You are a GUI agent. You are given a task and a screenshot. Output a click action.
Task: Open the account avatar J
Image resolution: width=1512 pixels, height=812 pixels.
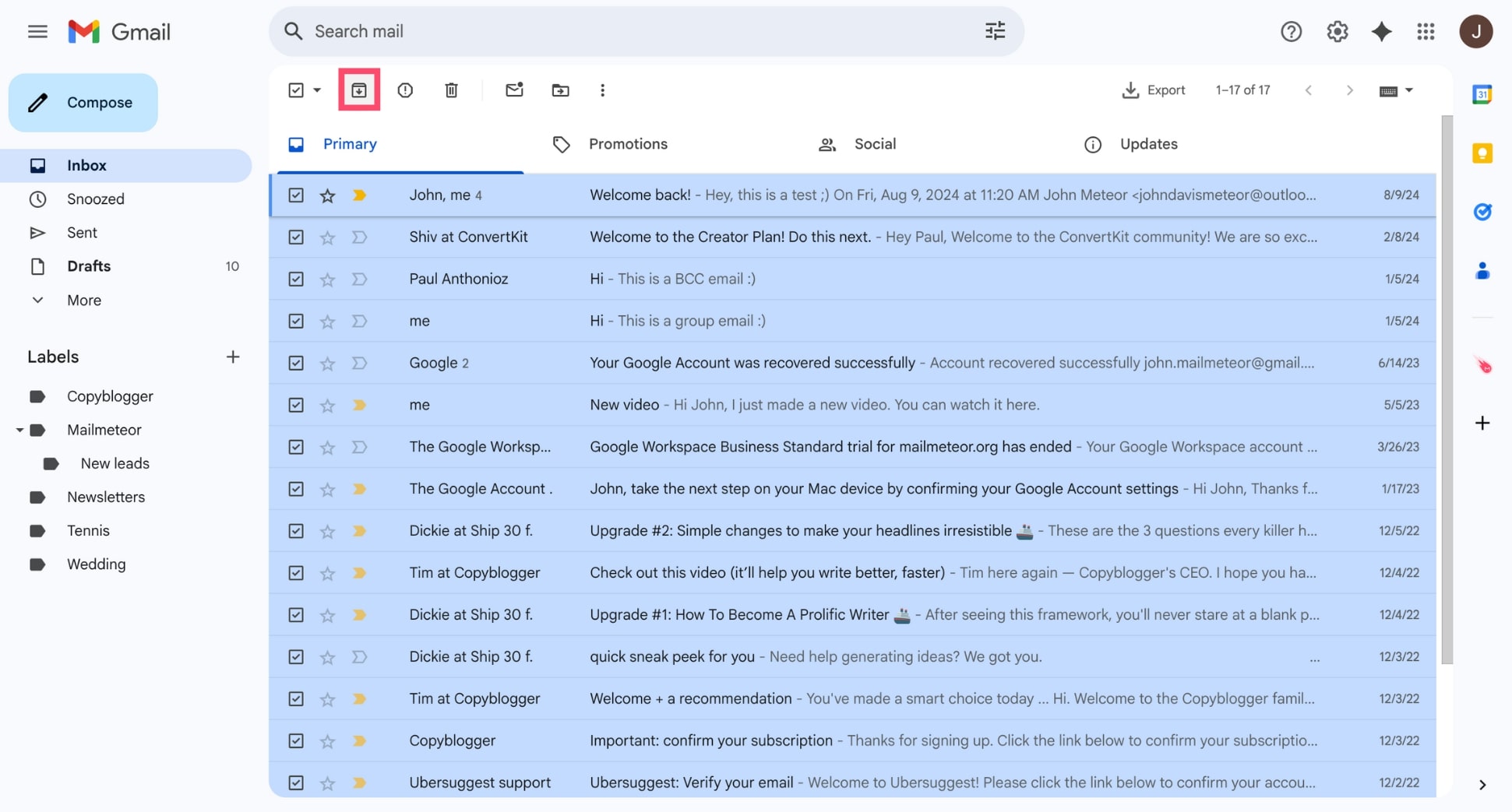pos(1475,31)
